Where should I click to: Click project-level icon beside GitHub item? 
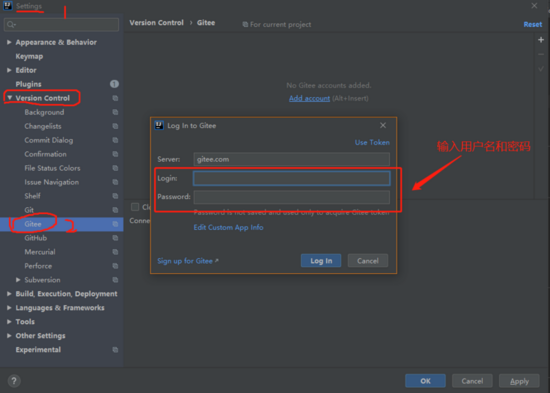pyautogui.click(x=115, y=238)
